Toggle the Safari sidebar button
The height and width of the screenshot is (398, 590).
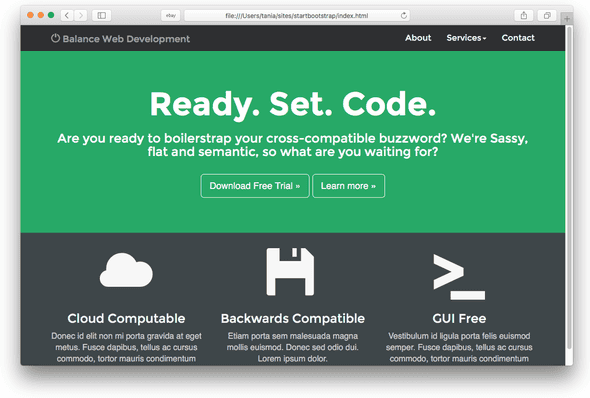click(102, 15)
